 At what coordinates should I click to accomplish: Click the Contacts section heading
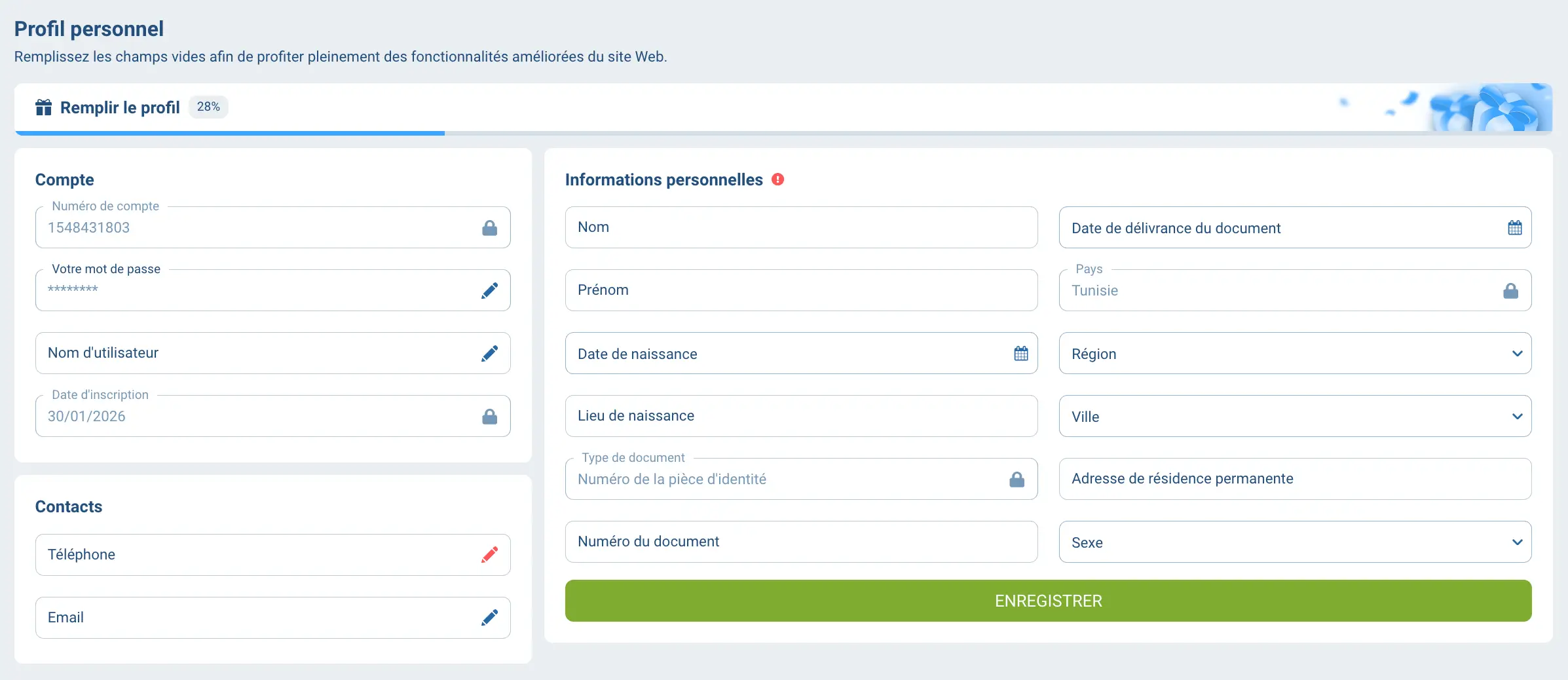click(x=68, y=506)
